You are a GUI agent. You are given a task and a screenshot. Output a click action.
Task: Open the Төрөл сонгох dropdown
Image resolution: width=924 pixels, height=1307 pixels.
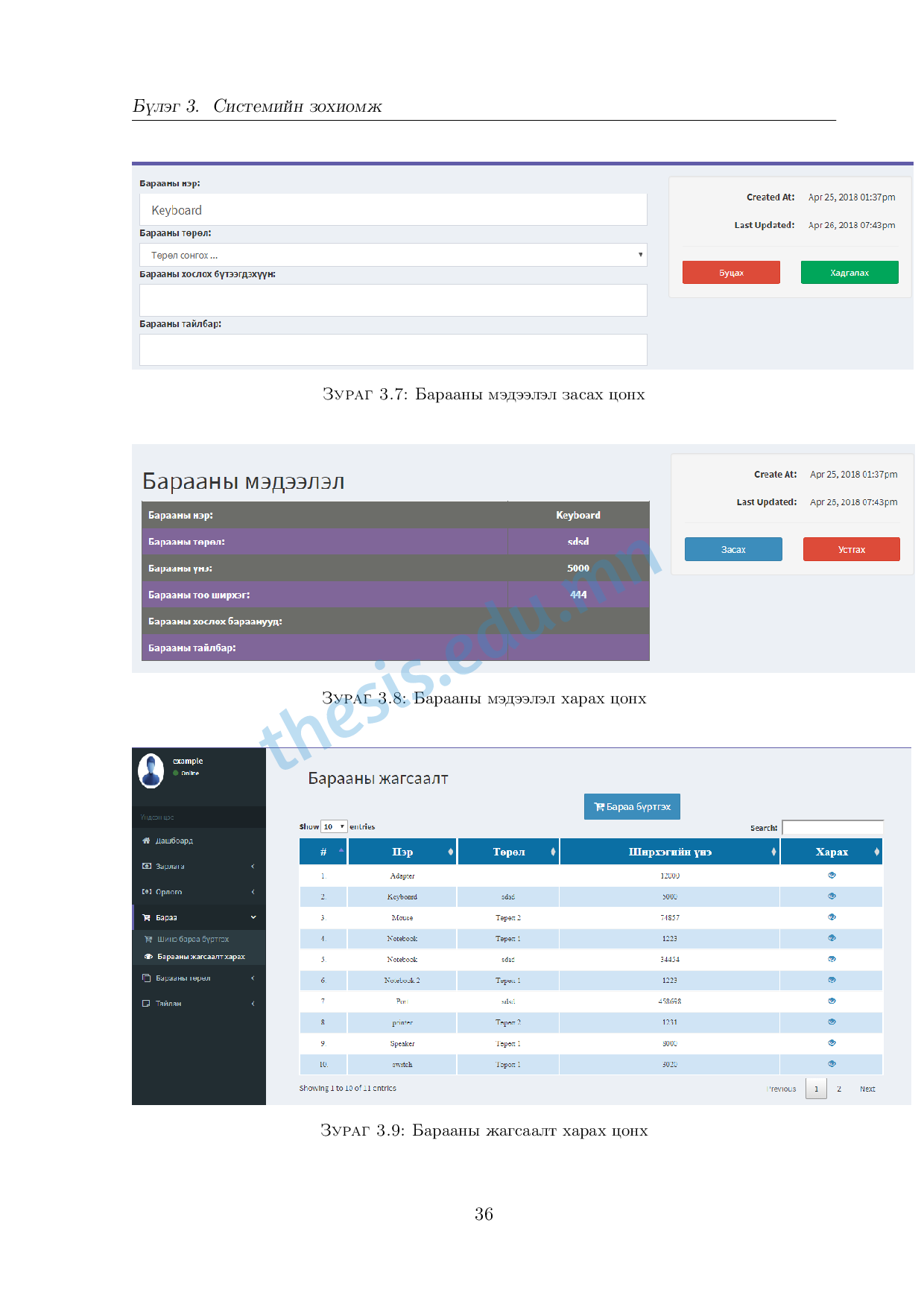click(393, 255)
